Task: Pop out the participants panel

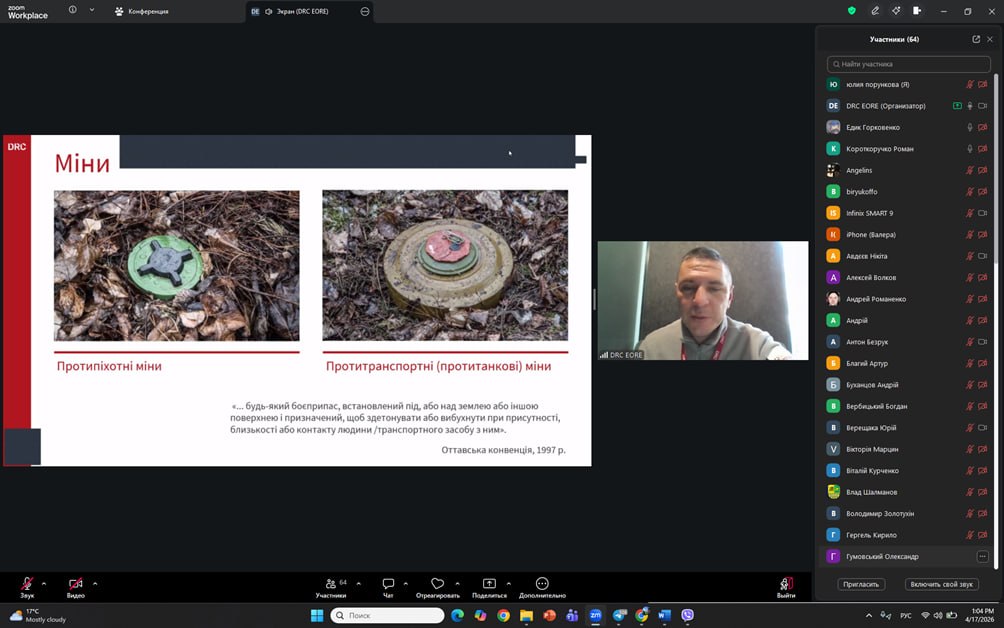Action: [x=976, y=39]
